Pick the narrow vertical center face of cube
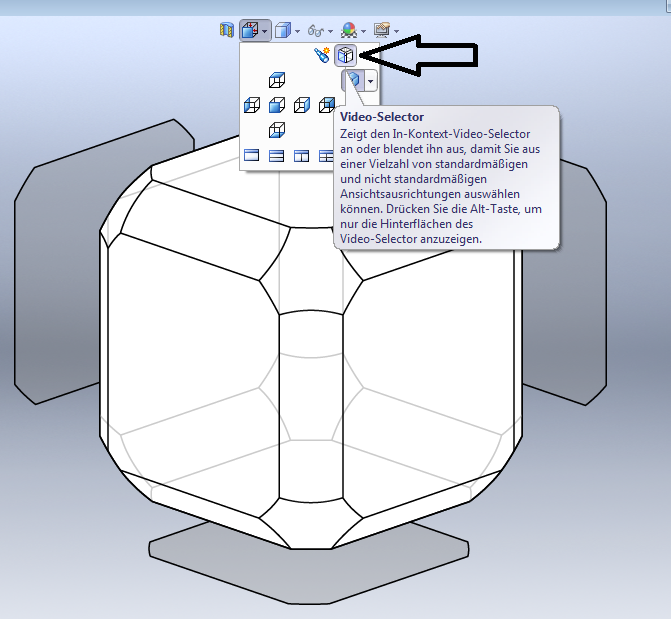Image resolution: width=671 pixels, height=619 pixels. tap(311, 407)
